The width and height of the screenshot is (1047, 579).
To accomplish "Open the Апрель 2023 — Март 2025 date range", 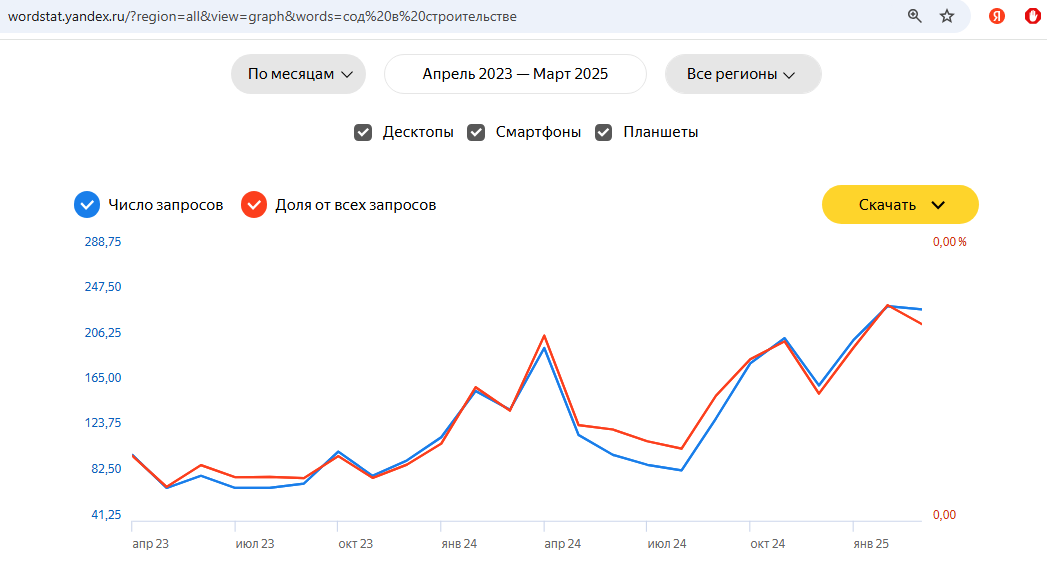I will click(x=515, y=74).
